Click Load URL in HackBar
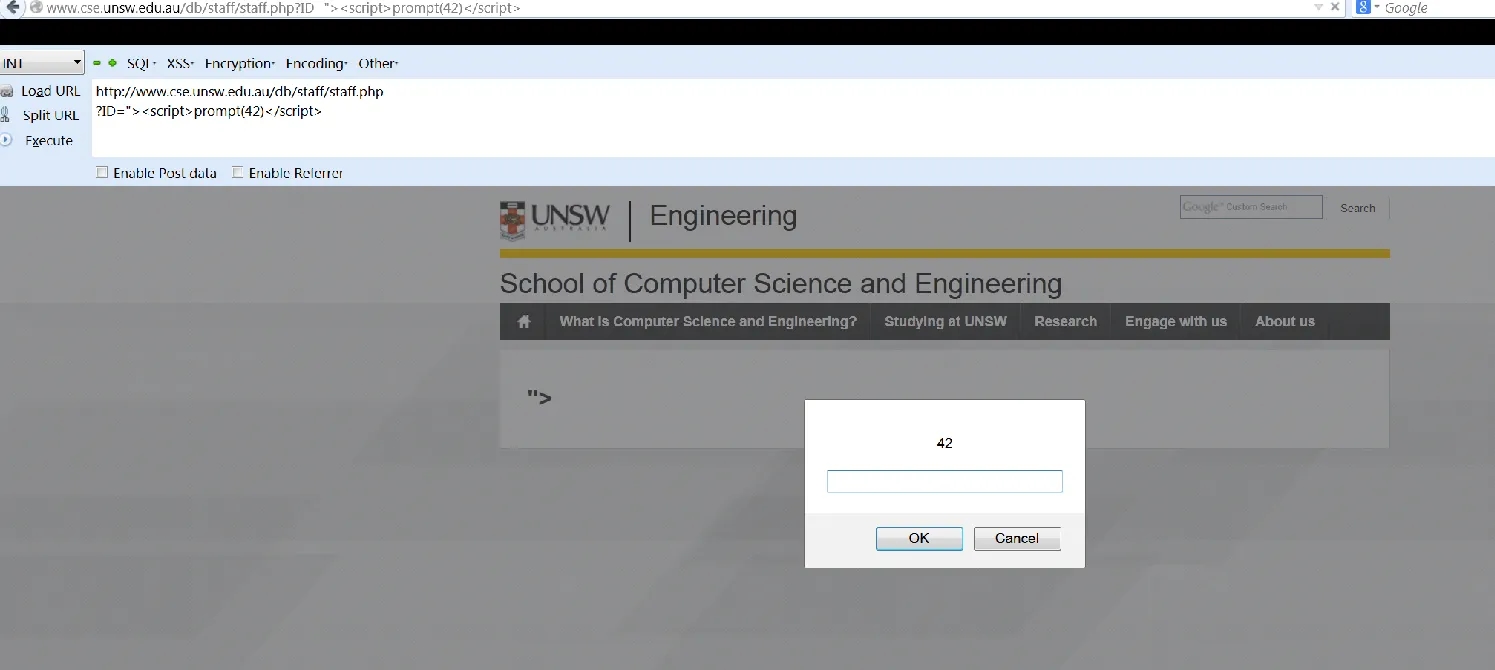The image size is (1495, 670). click(x=50, y=91)
